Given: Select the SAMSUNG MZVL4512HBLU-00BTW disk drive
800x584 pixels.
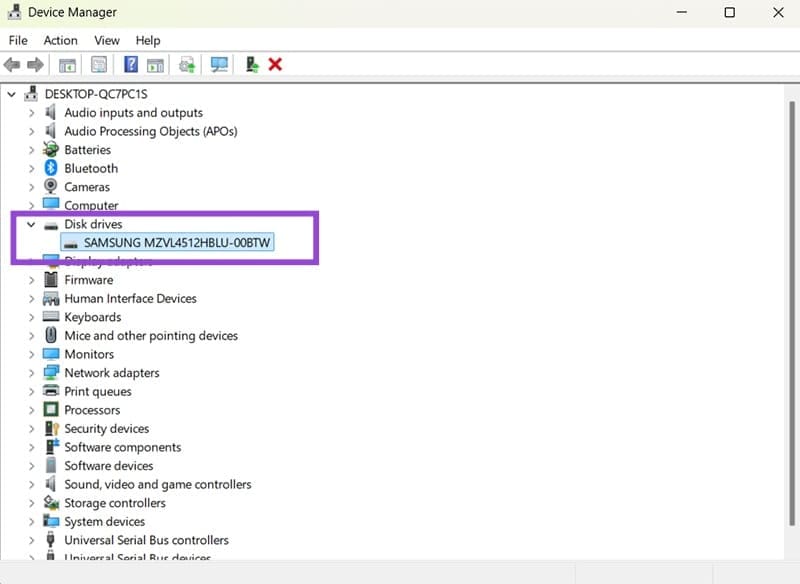Looking at the screenshot, I should (178, 243).
